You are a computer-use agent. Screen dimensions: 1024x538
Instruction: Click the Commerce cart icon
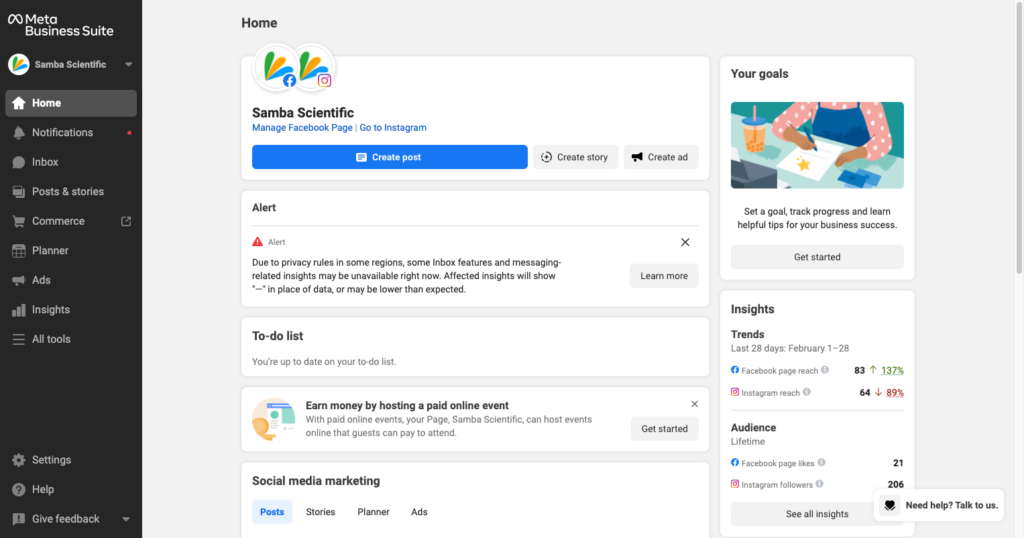coord(18,221)
